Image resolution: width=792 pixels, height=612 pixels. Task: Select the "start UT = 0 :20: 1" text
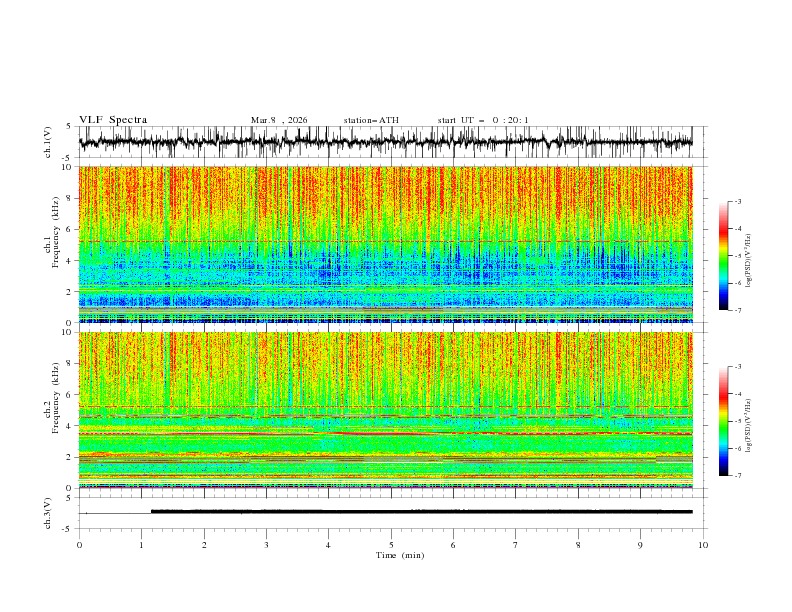click(x=483, y=120)
